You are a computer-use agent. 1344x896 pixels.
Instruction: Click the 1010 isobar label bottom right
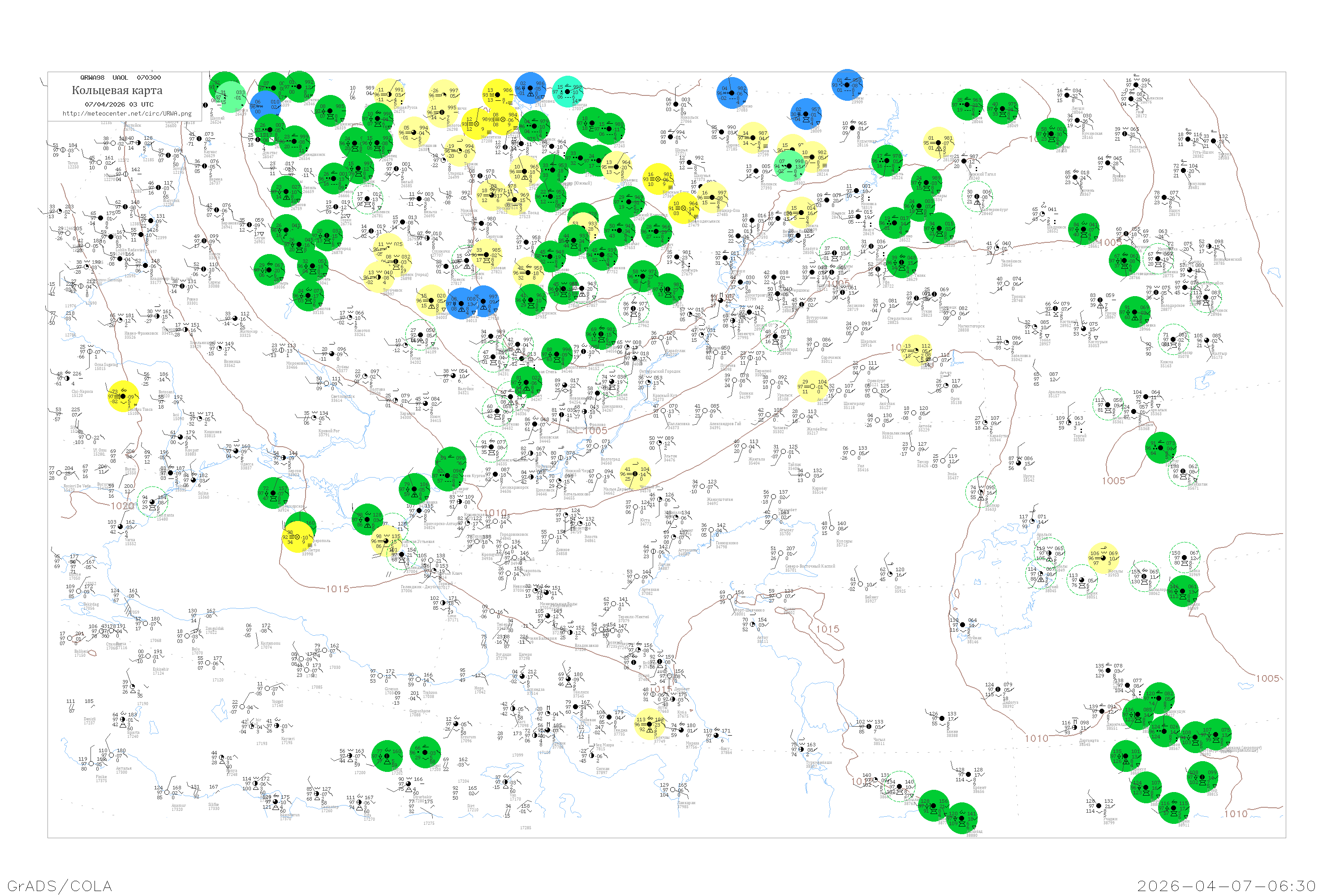tap(1236, 814)
